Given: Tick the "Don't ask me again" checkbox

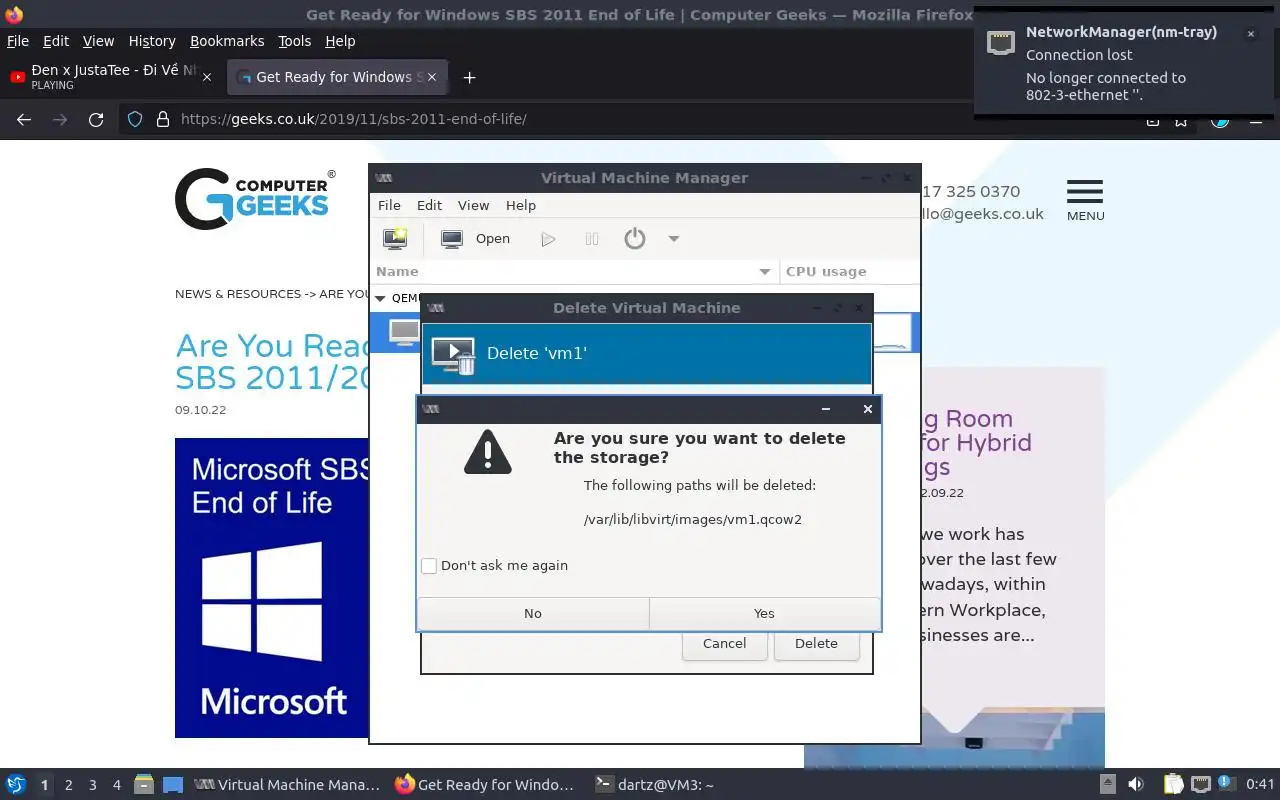Looking at the screenshot, I should click(429, 566).
